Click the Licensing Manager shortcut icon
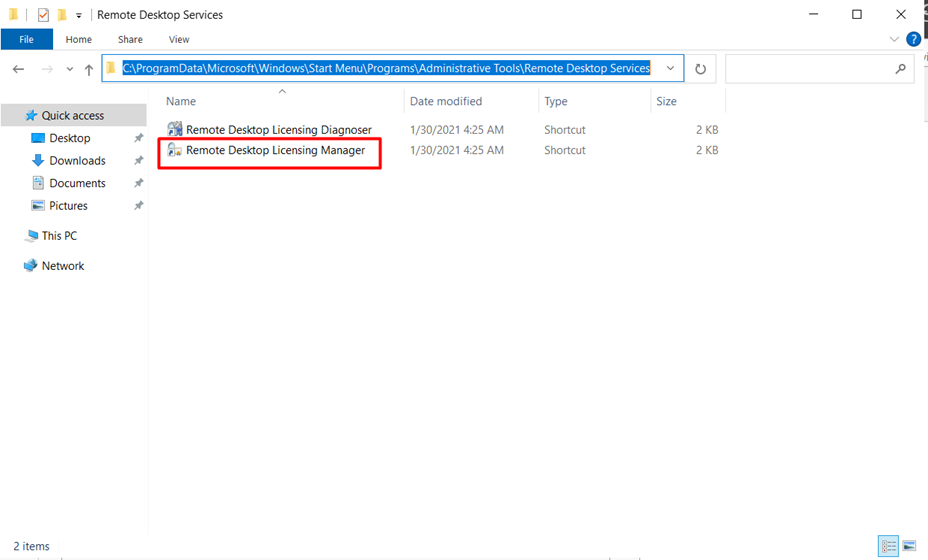The width and height of the screenshot is (928, 560). pyautogui.click(x=175, y=150)
